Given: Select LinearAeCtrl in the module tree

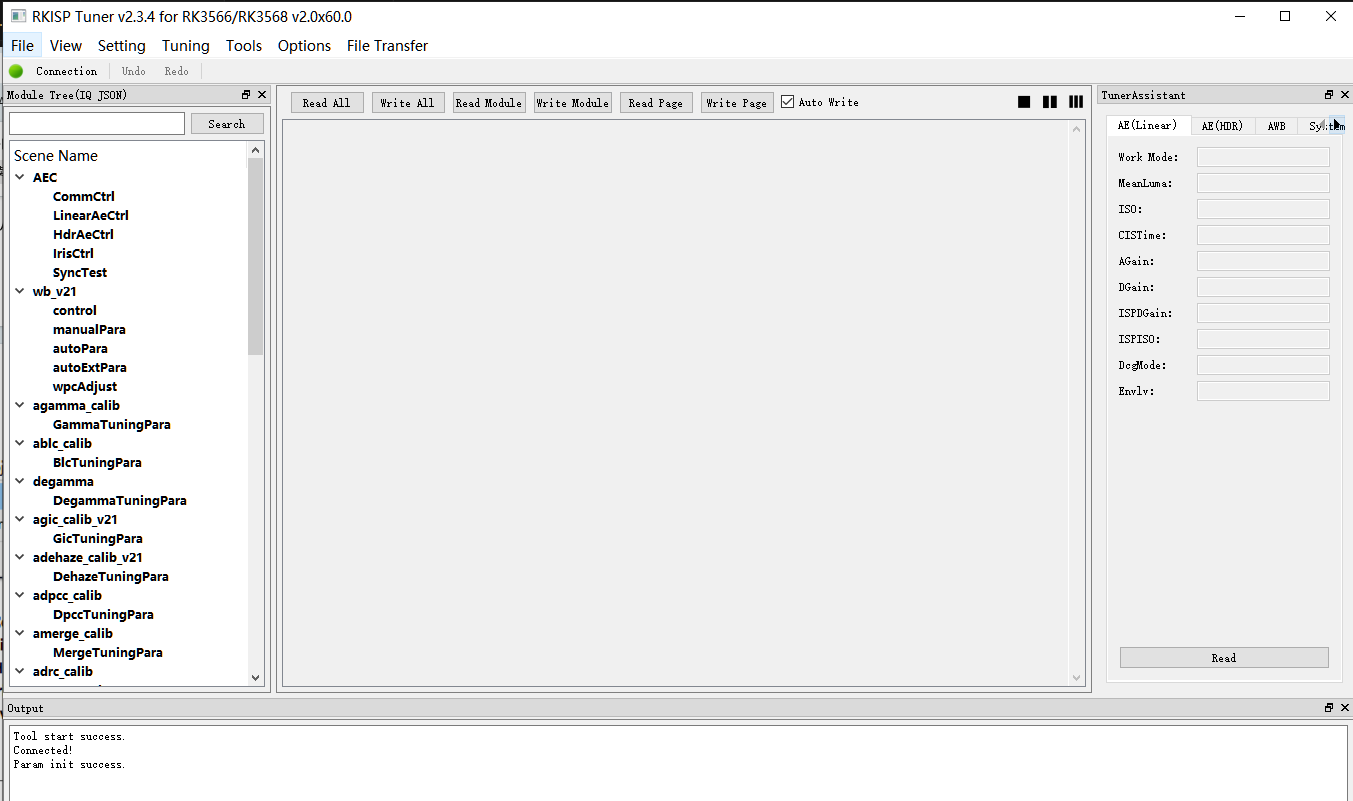Looking at the screenshot, I should click(x=91, y=216).
